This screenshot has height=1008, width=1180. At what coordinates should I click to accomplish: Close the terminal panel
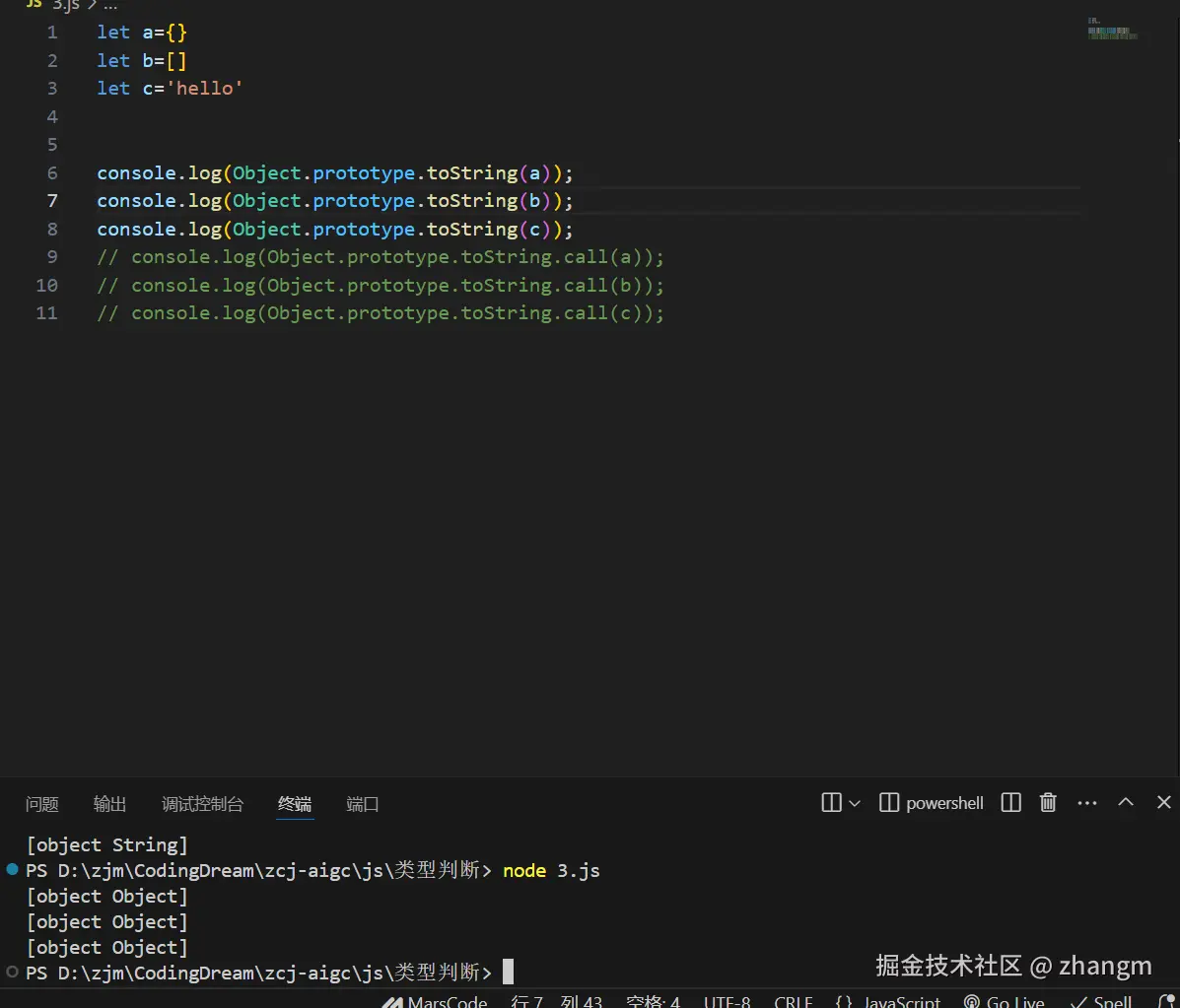coord(1164,803)
